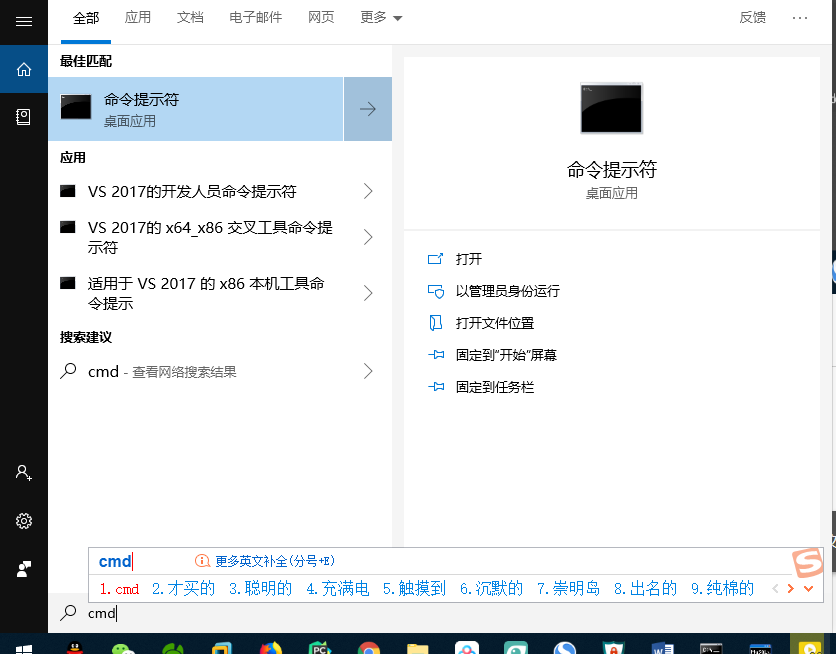The image size is (836, 654).
Task: Open Word from the taskbar
Action: pos(662,646)
